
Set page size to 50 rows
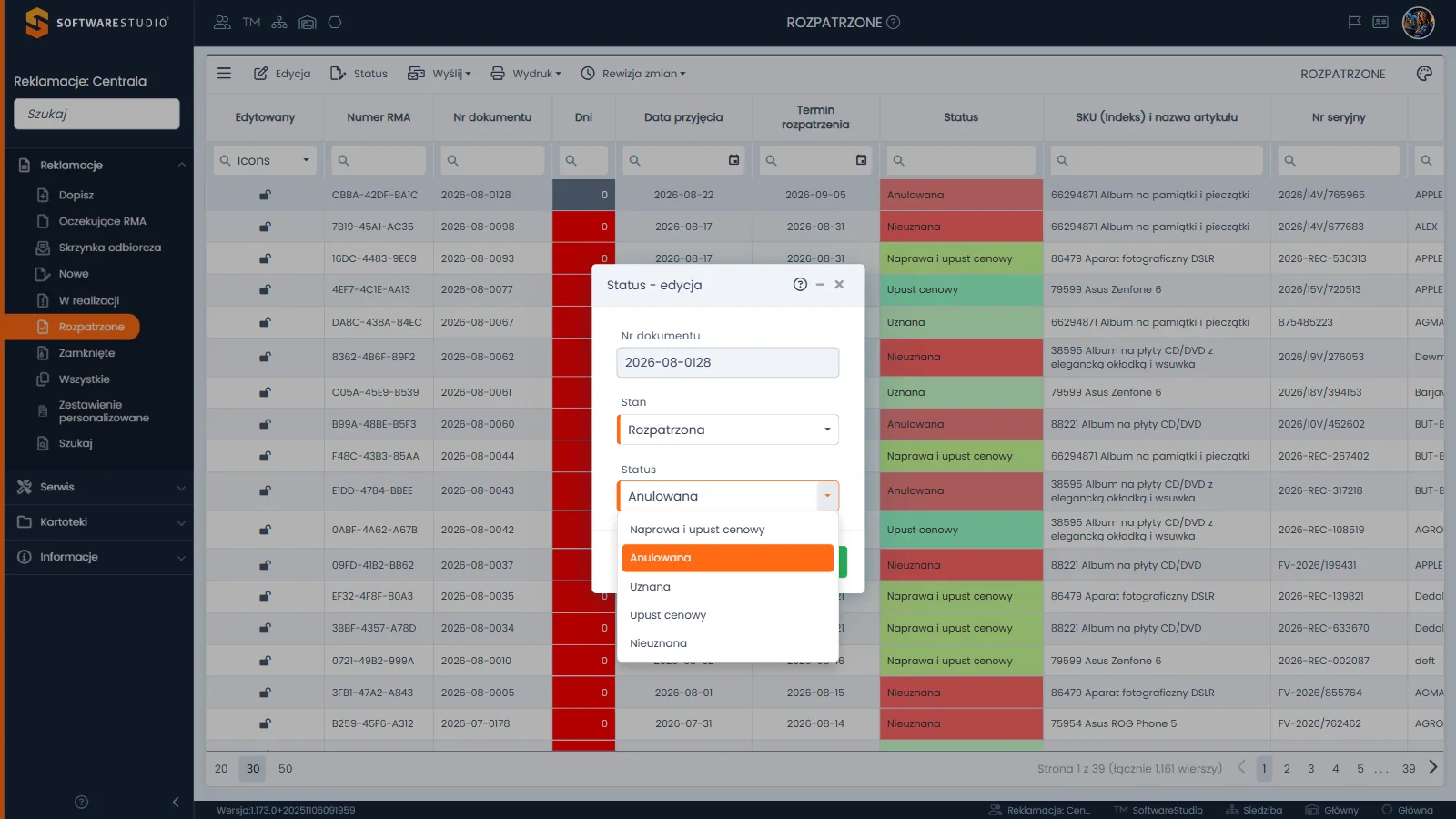coord(286,769)
